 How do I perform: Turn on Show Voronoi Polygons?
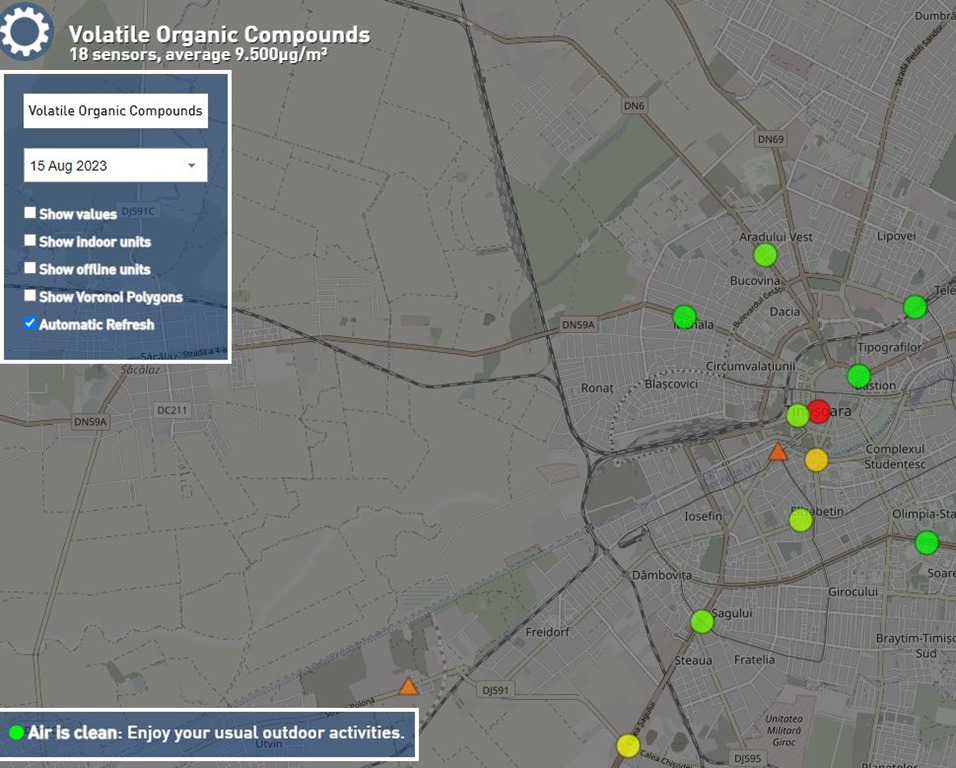31,296
